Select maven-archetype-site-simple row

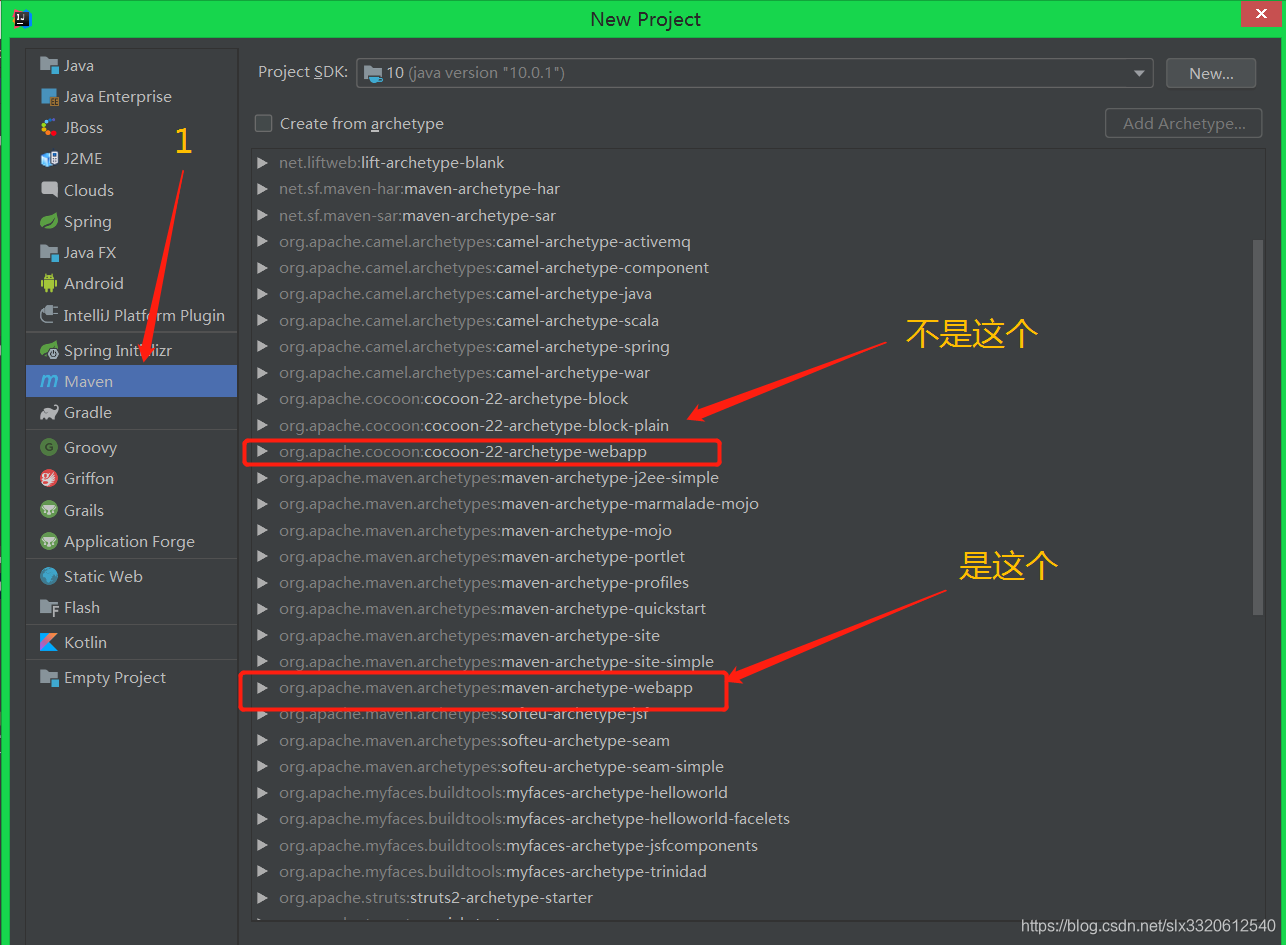click(757, 661)
